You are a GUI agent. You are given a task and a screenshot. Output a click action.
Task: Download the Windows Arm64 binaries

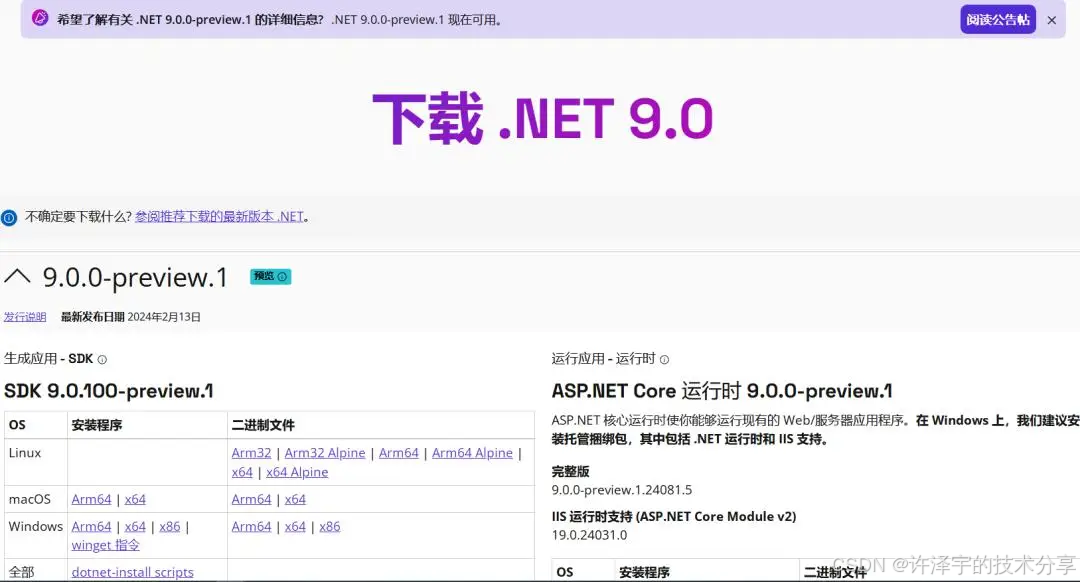[x=251, y=526]
